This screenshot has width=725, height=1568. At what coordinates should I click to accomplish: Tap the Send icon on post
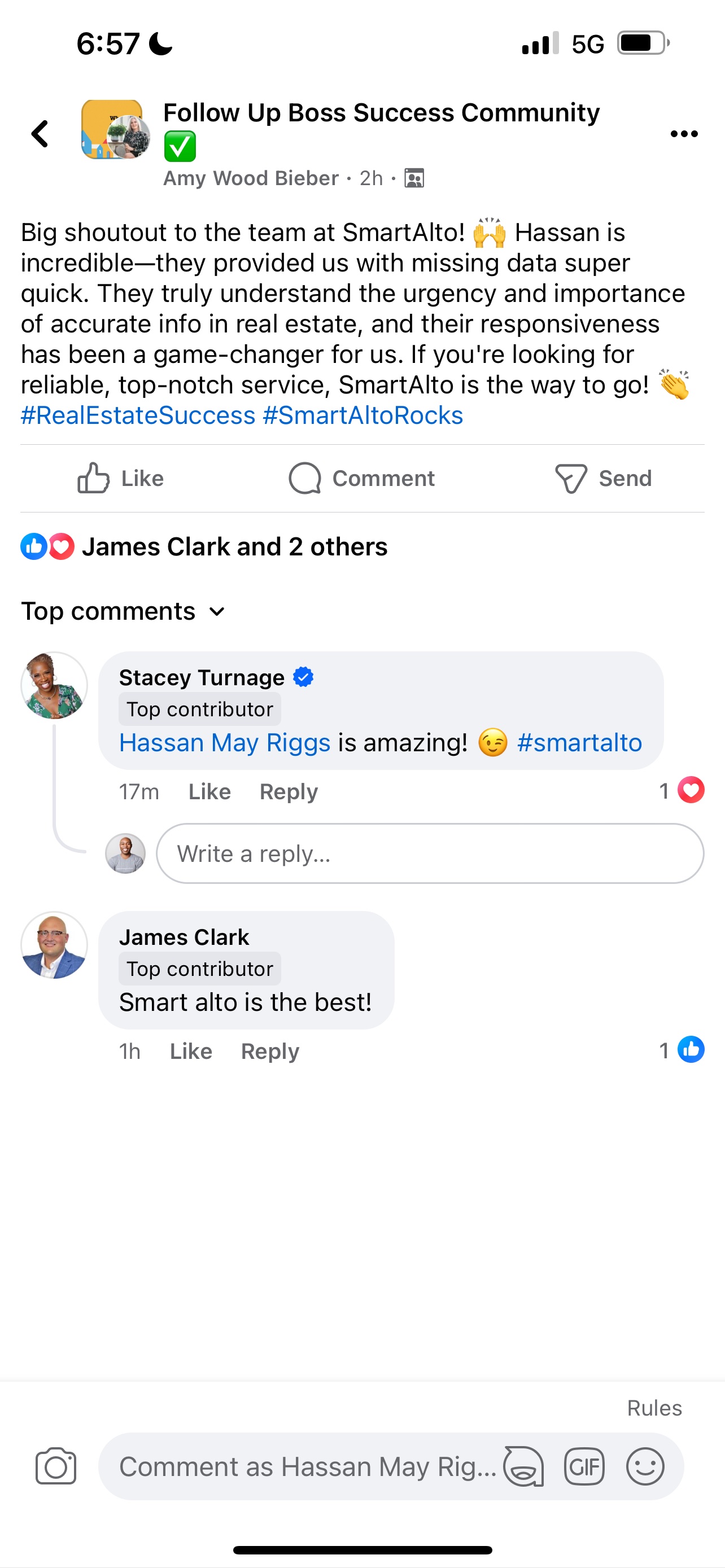click(571, 479)
